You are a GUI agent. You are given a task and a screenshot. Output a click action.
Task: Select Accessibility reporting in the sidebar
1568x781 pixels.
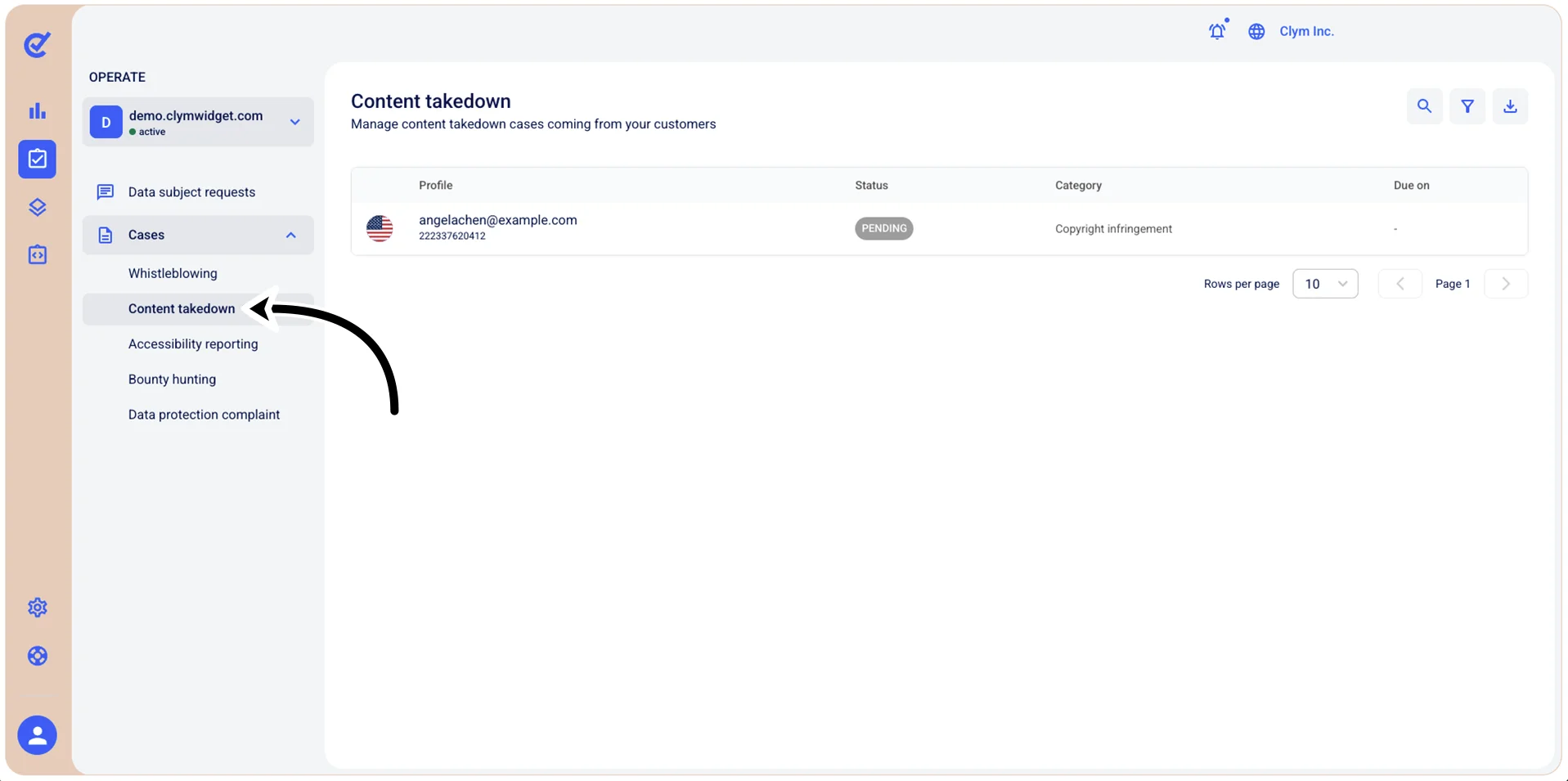pyautogui.click(x=193, y=344)
